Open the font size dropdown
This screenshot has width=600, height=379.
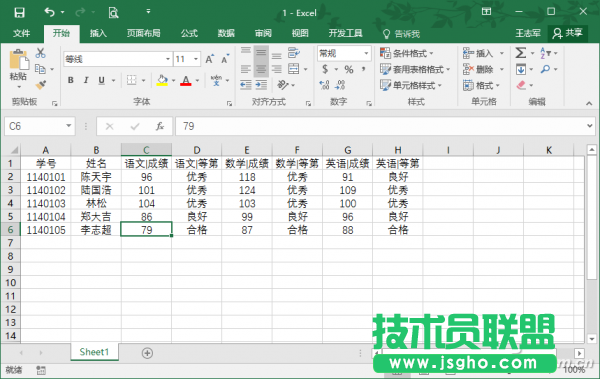point(196,59)
